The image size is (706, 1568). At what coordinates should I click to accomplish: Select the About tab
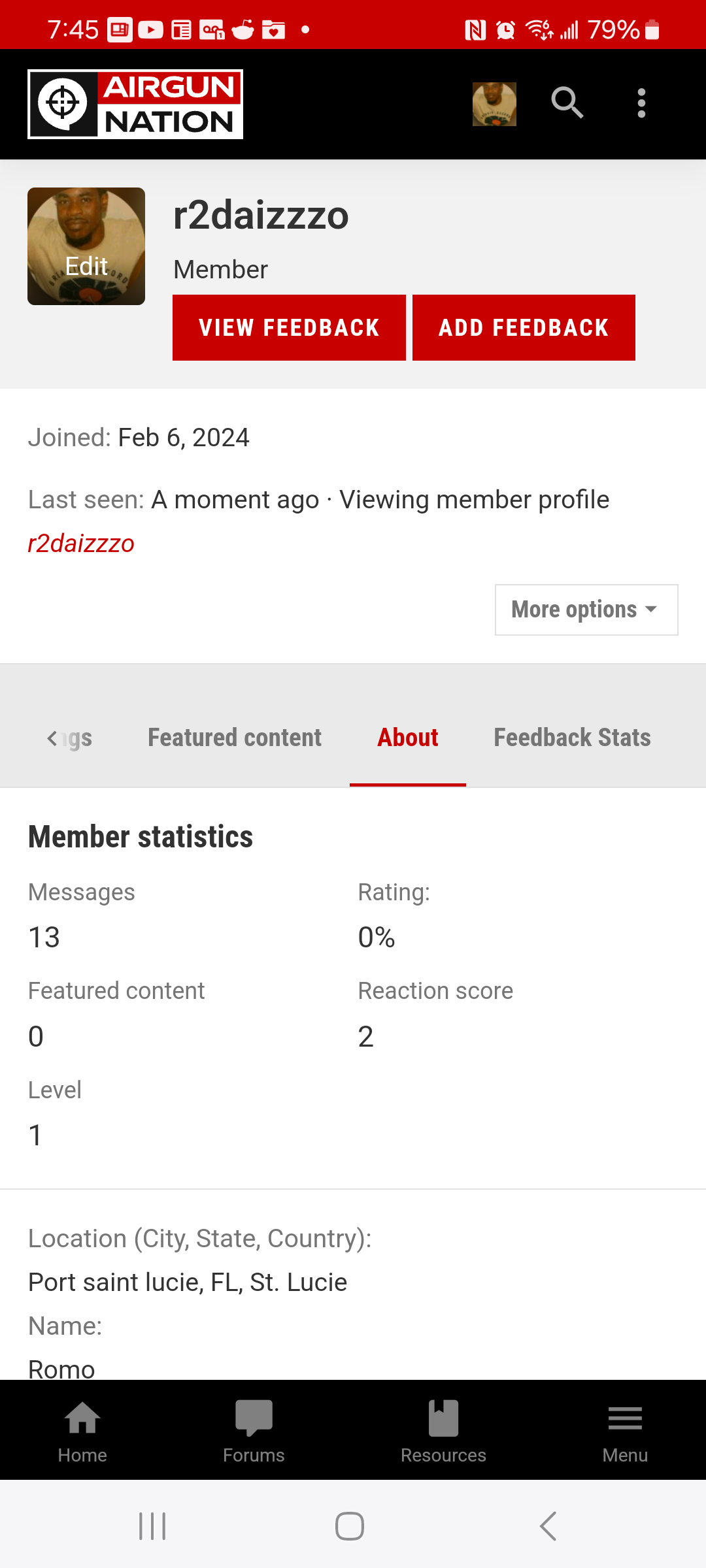point(408,738)
